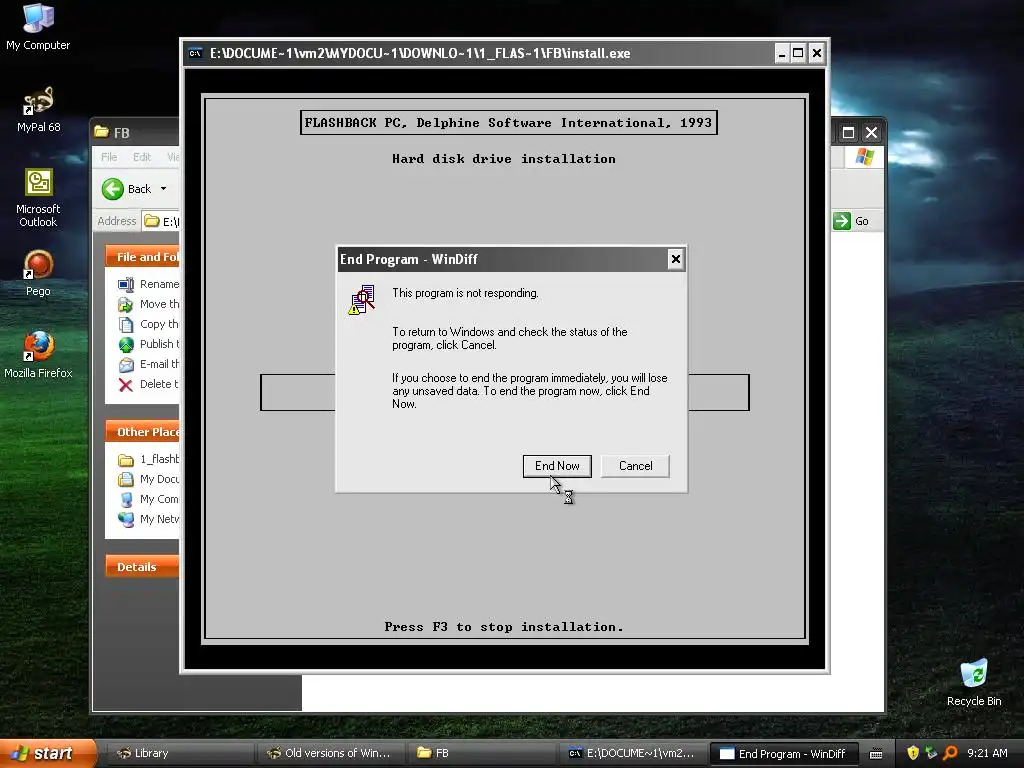Click the orange magnifier tray icon
1024x768 pixels.
pos(950,753)
